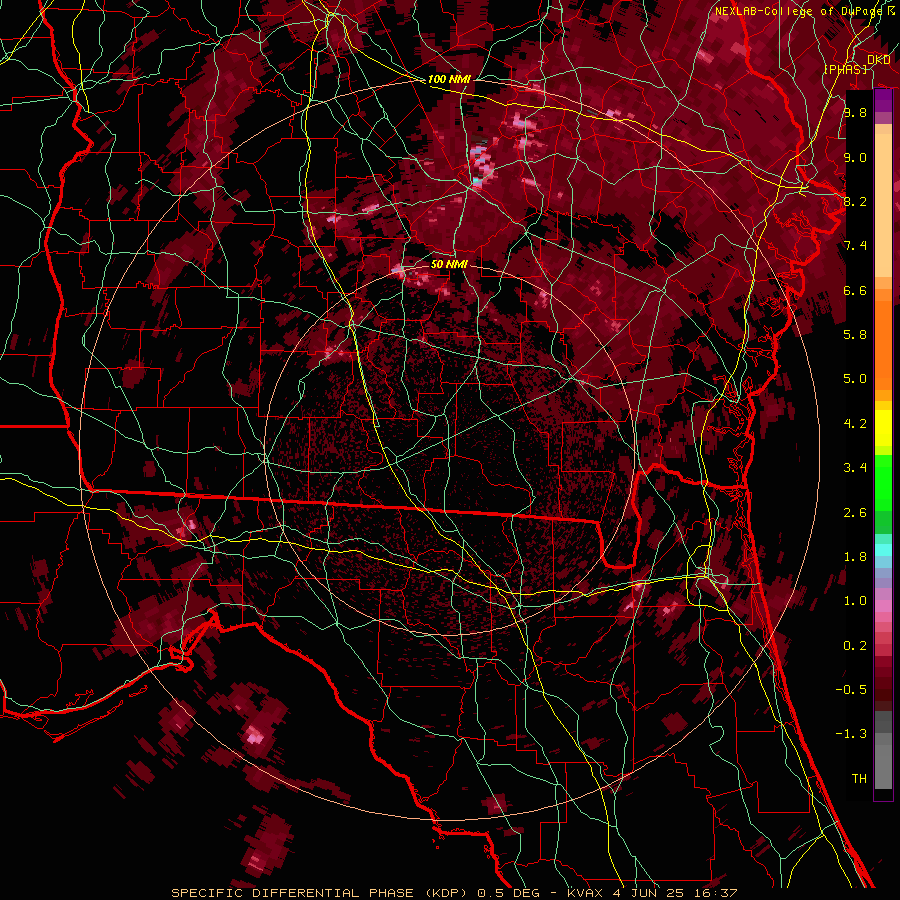Pick the pink segment of the color scale
The image size is (900, 900).
pos(883,606)
